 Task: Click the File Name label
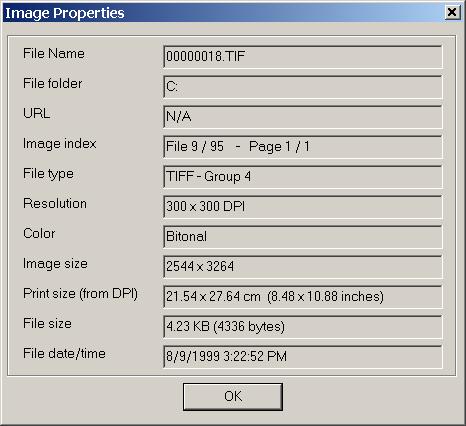pyautogui.click(x=54, y=54)
